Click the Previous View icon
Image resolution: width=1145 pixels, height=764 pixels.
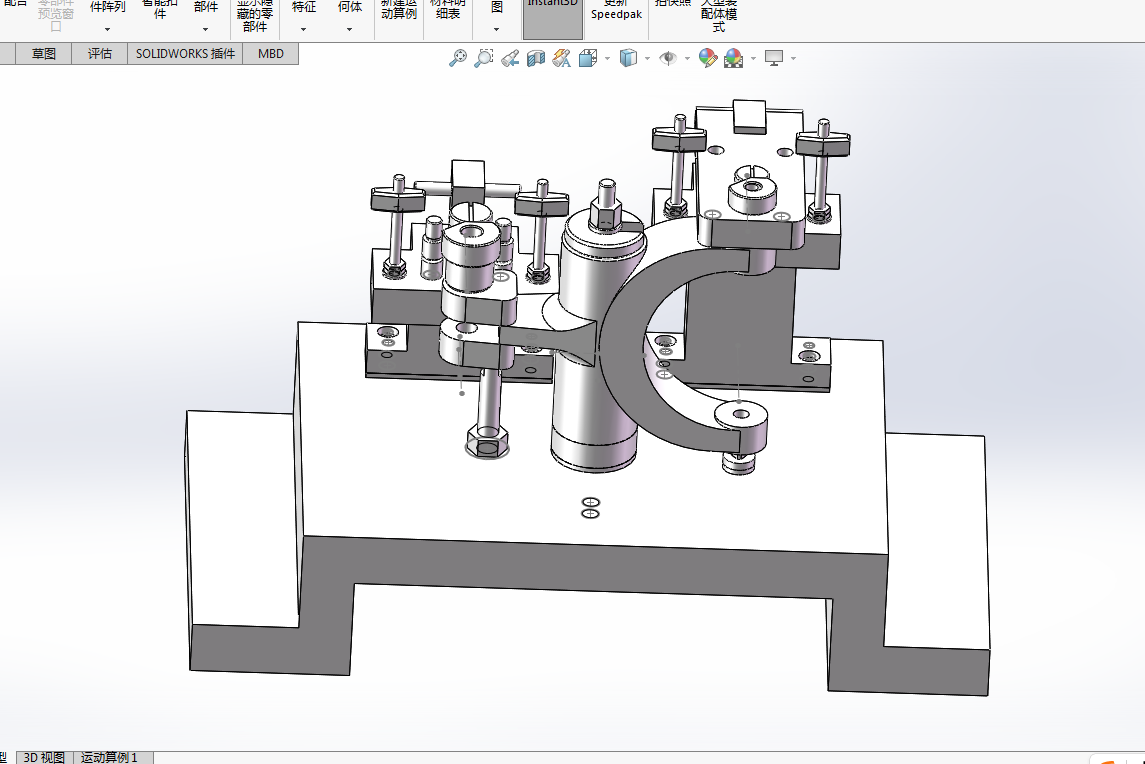coord(510,58)
